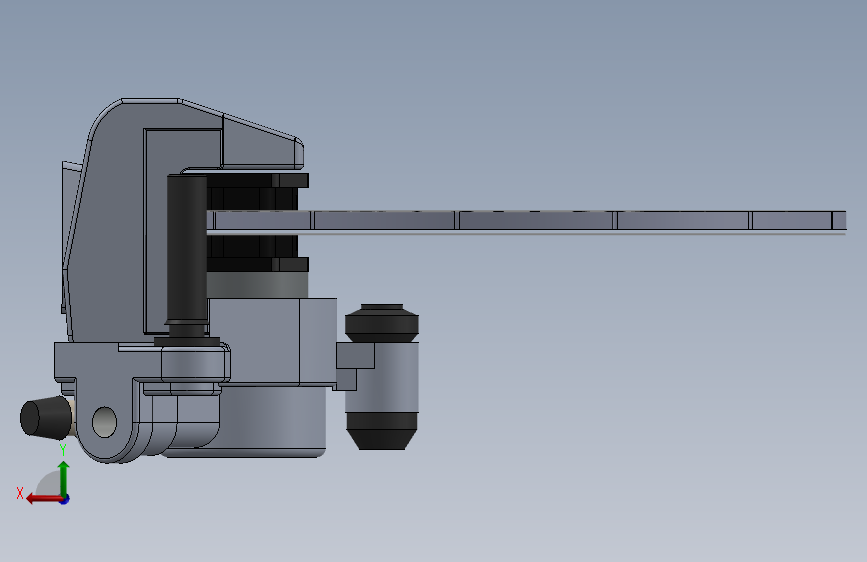Pick the round mounting hole in caliper lug
This screenshot has height=562, width=867.
pyautogui.click(x=104, y=422)
